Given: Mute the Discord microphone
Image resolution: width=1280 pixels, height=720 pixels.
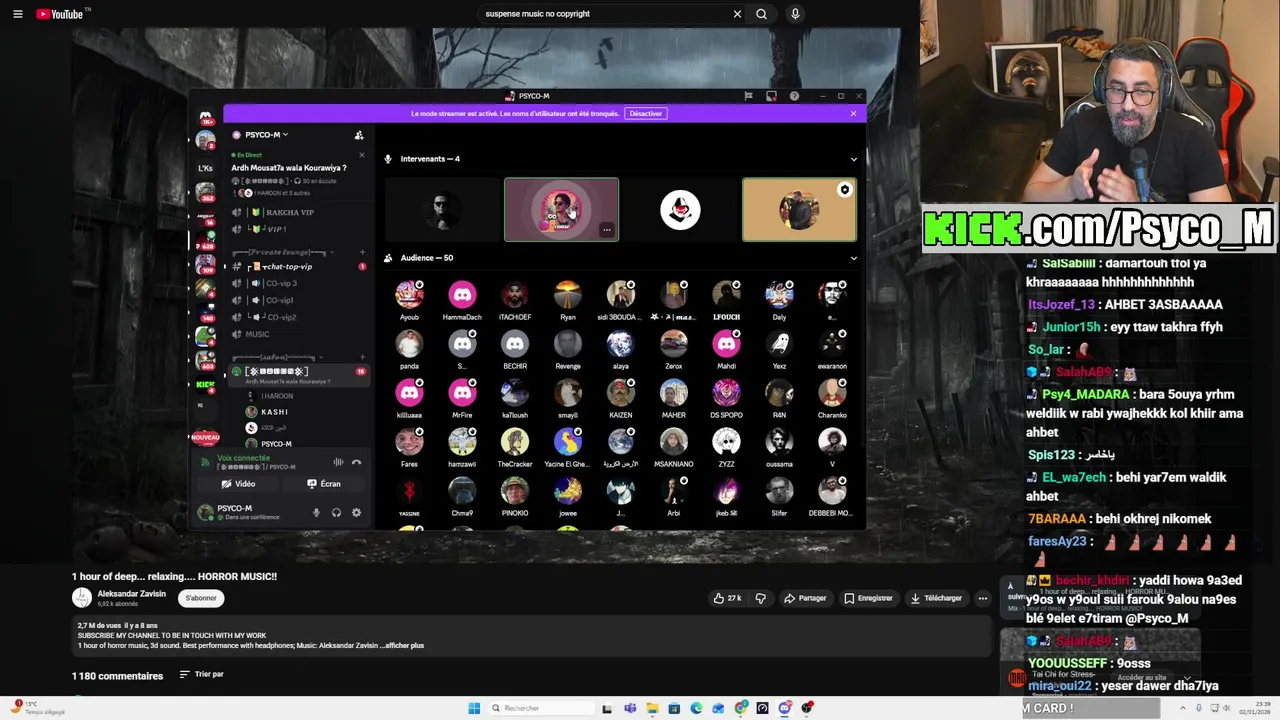Looking at the screenshot, I should click(316, 513).
